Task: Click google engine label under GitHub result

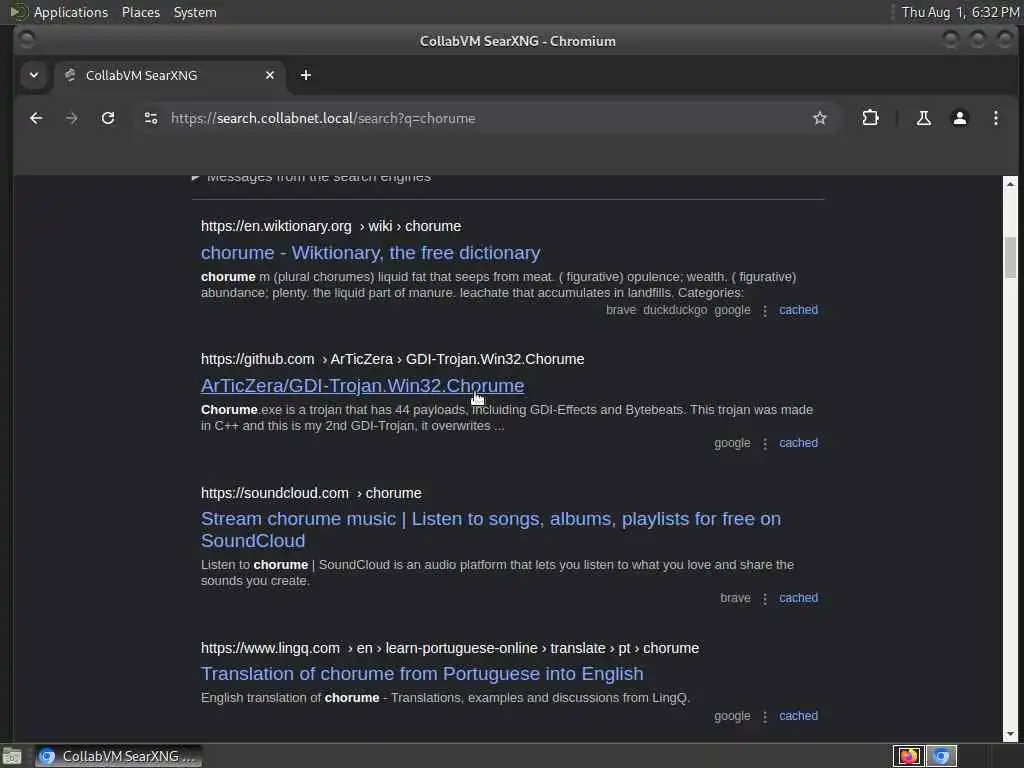Action: [732, 443]
